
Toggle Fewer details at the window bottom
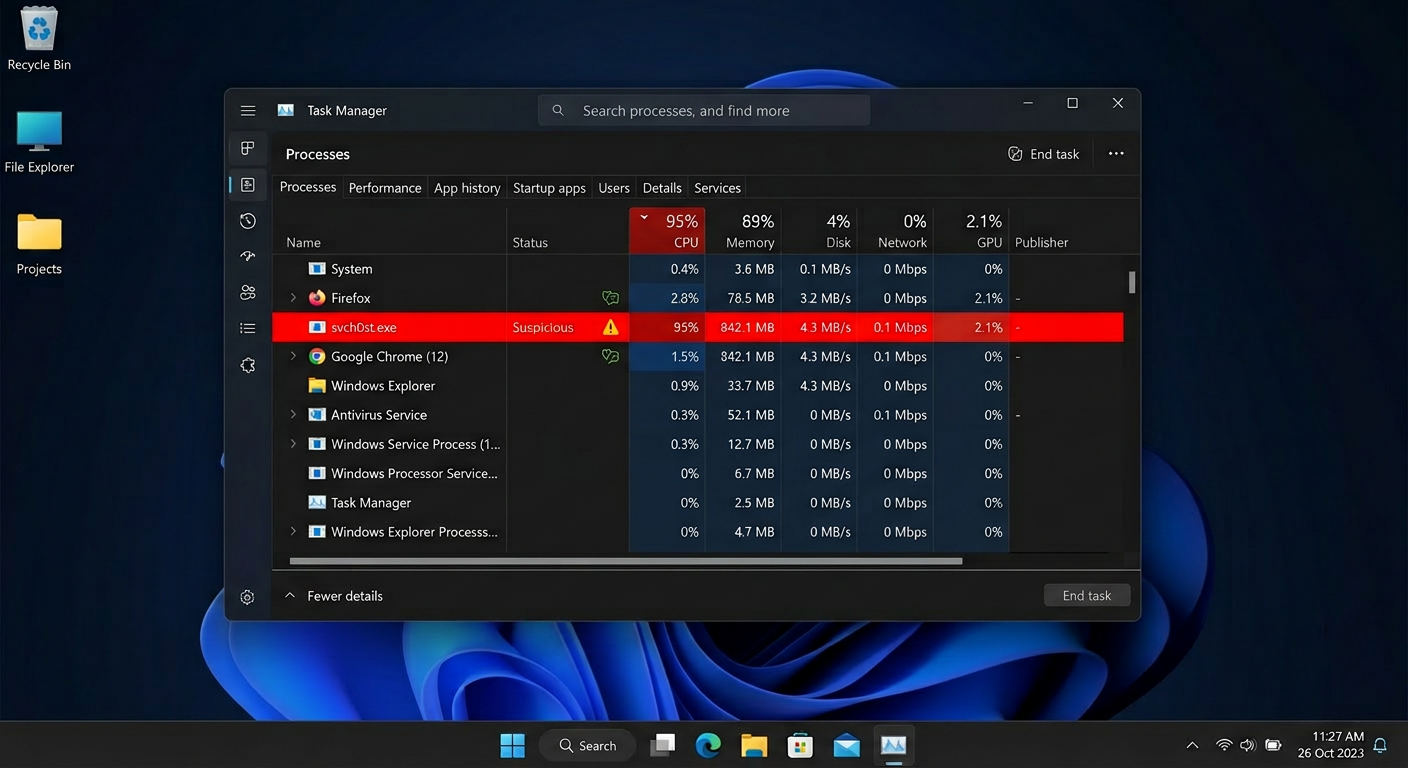[334, 595]
